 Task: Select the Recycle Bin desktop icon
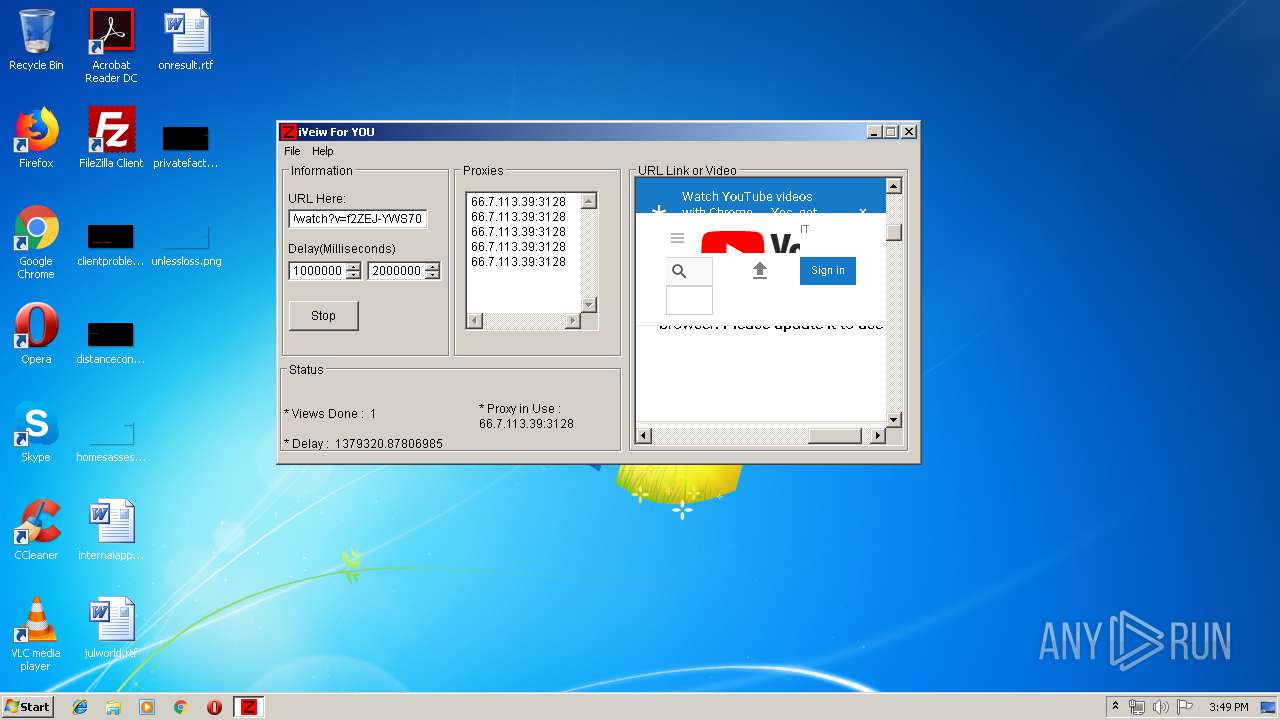tap(36, 41)
